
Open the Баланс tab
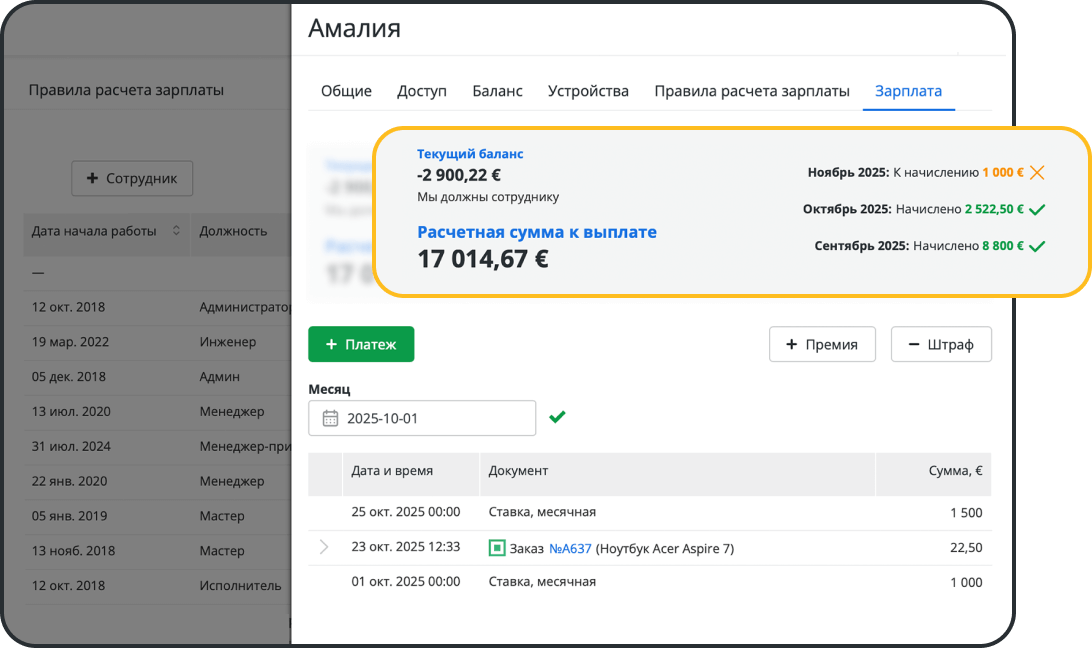tap(497, 91)
